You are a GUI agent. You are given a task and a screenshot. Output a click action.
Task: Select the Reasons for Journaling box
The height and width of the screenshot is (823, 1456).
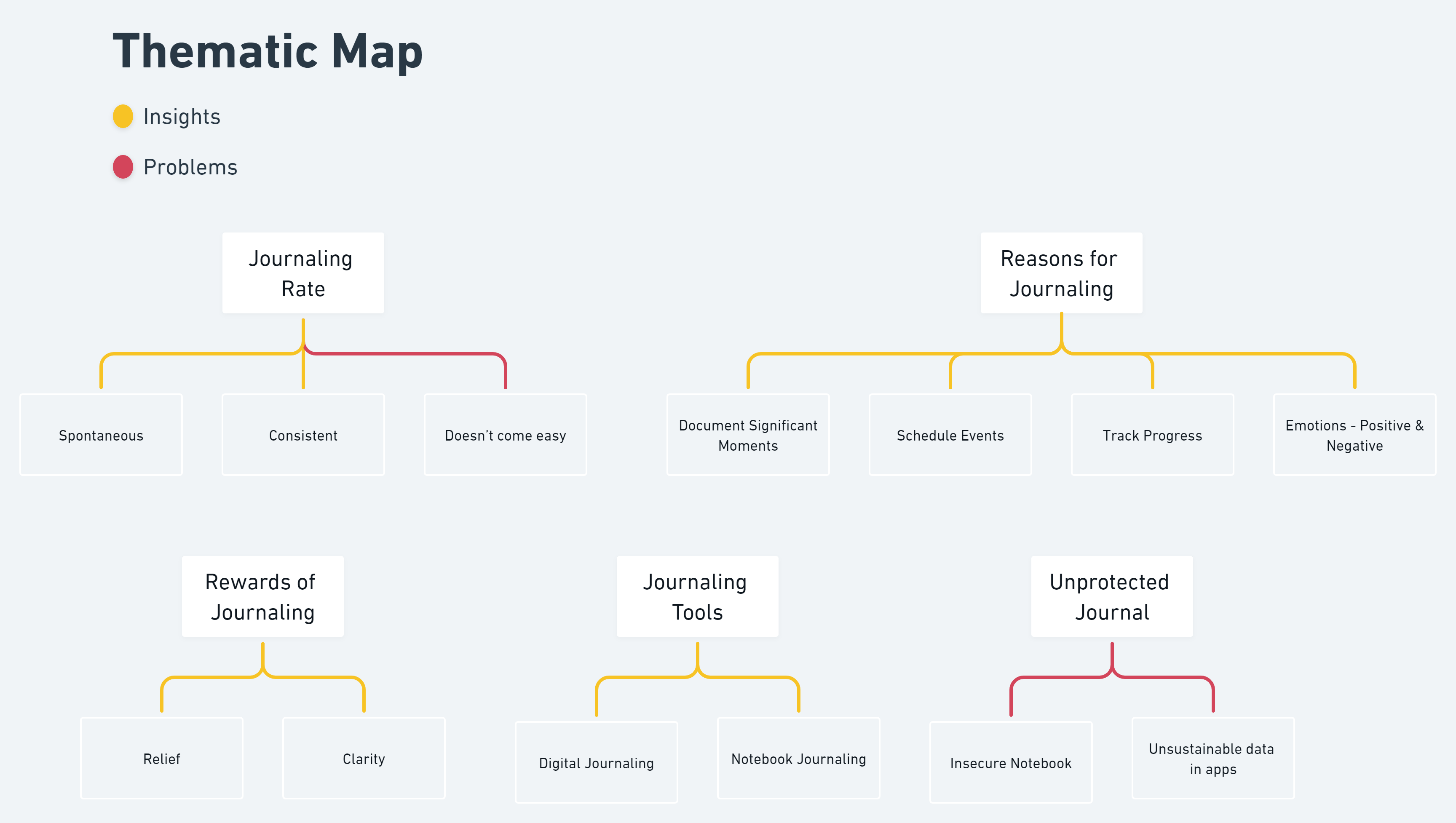pyautogui.click(x=1061, y=273)
